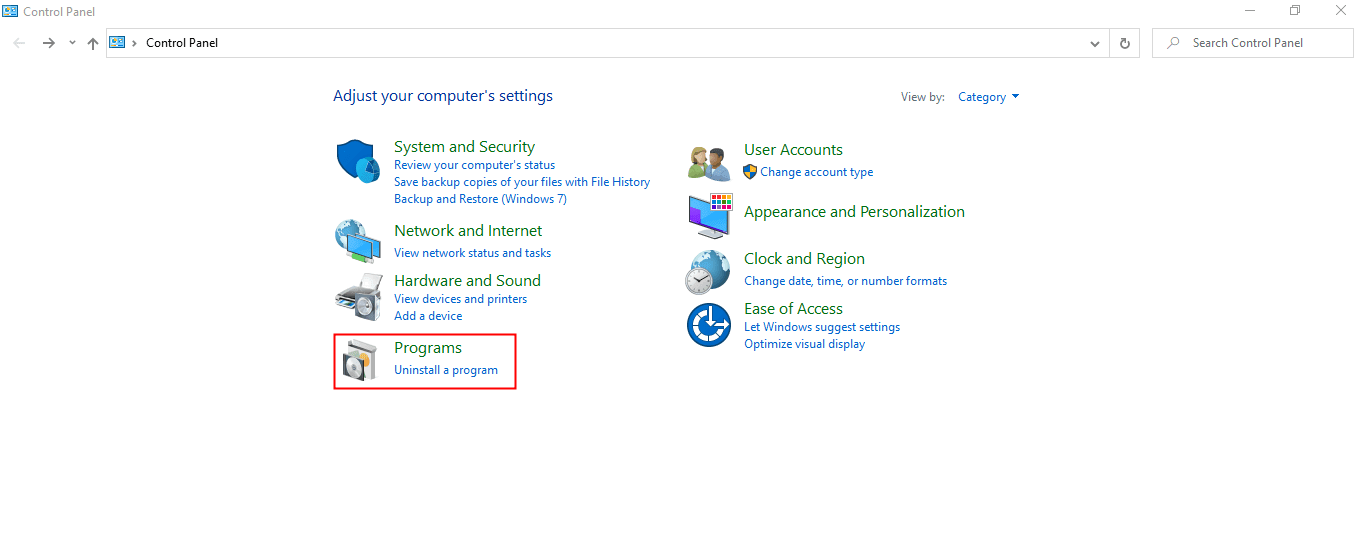The height and width of the screenshot is (535, 1363).
Task: Go up one level arrow
Action: click(x=93, y=43)
